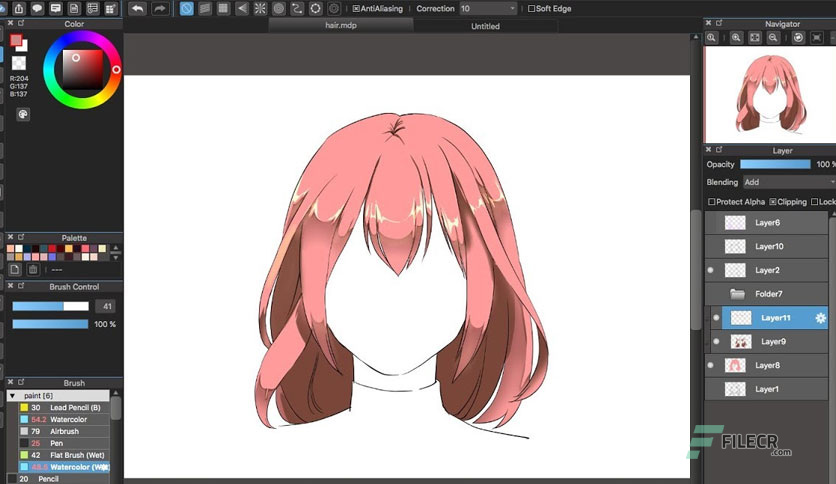Viewport: 836px width, 484px height.
Task: Open Layer11 settings gear icon
Action: (x=821, y=318)
